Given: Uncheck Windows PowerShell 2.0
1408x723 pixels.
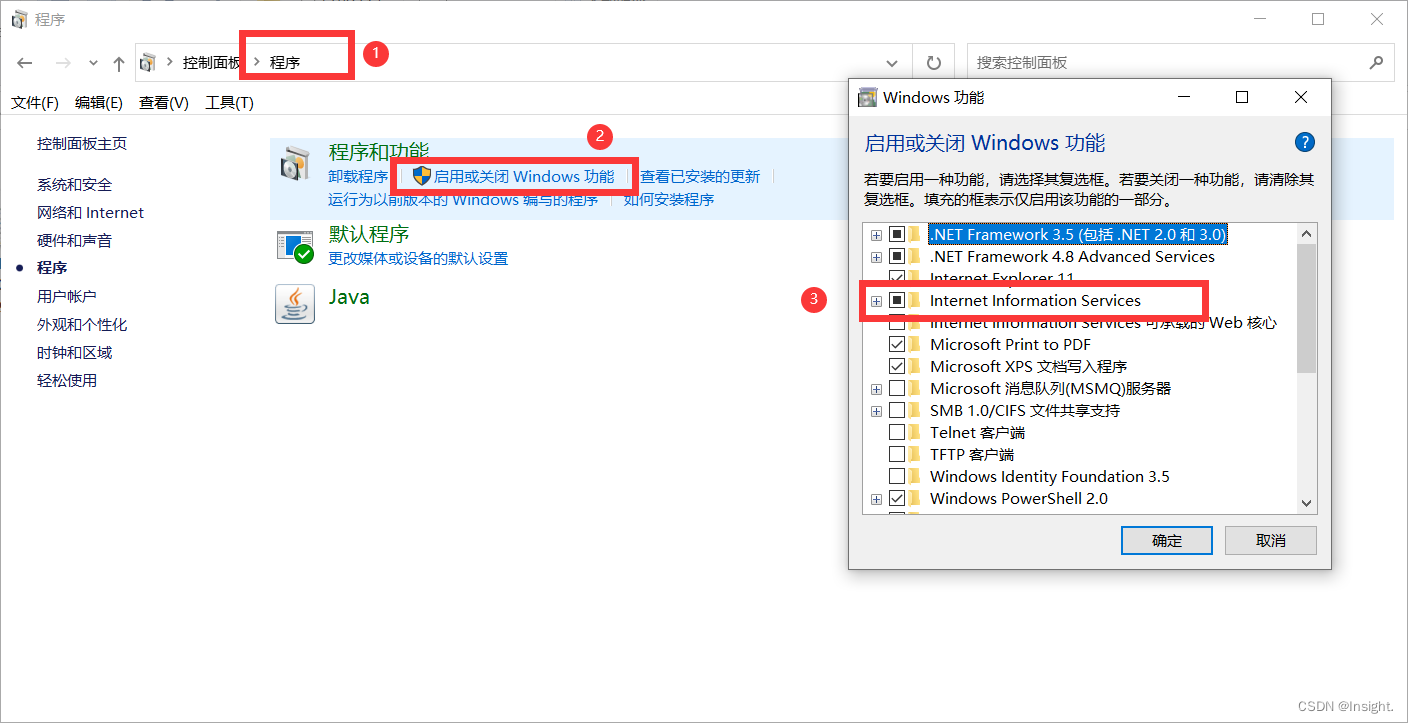Looking at the screenshot, I should [897, 498].
